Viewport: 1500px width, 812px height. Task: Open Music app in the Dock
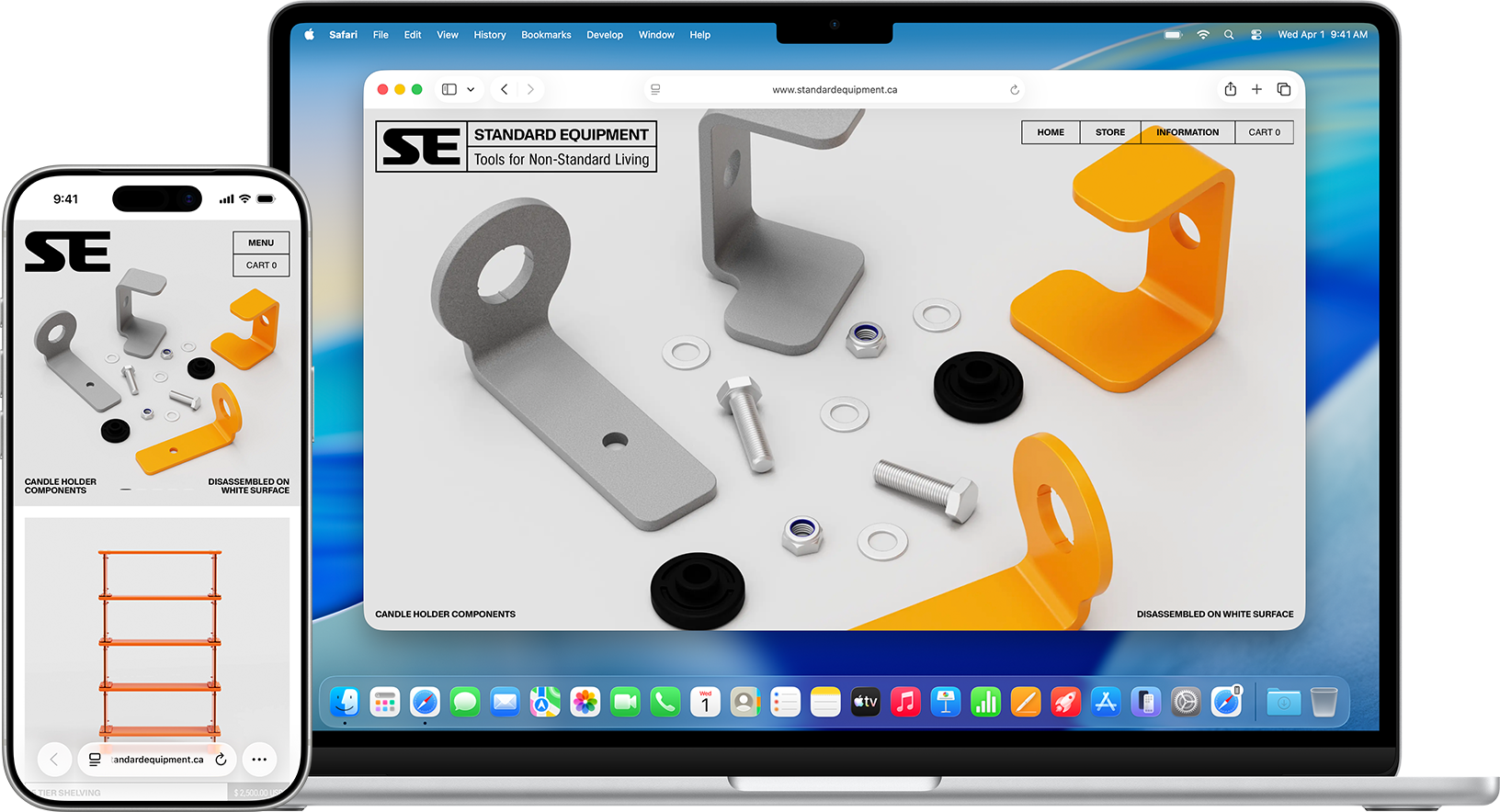click(905, 703)
